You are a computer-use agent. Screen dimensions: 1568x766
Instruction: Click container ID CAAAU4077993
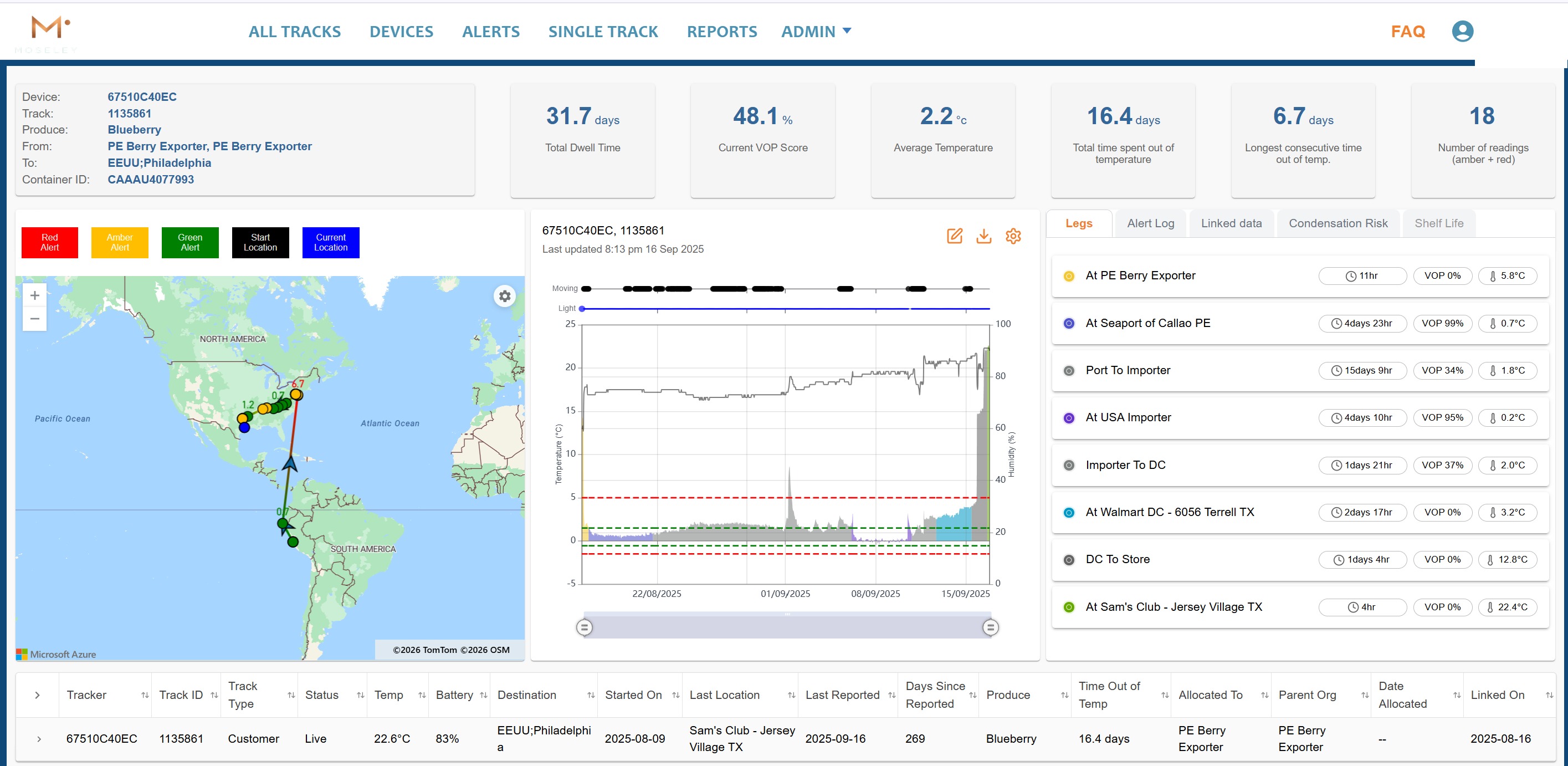coord(150,180)
